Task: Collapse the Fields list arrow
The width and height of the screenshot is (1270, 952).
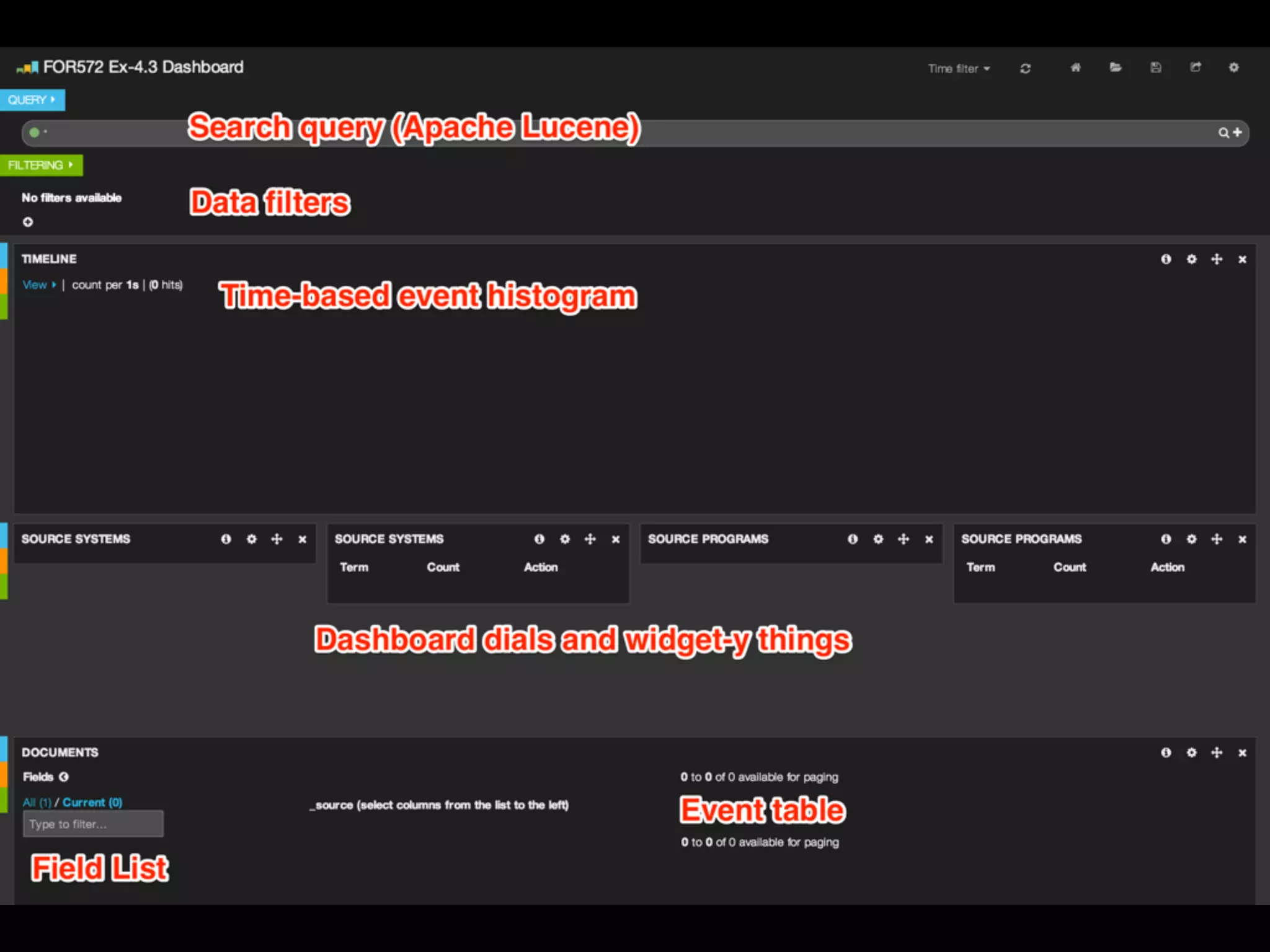Action: 64,777
